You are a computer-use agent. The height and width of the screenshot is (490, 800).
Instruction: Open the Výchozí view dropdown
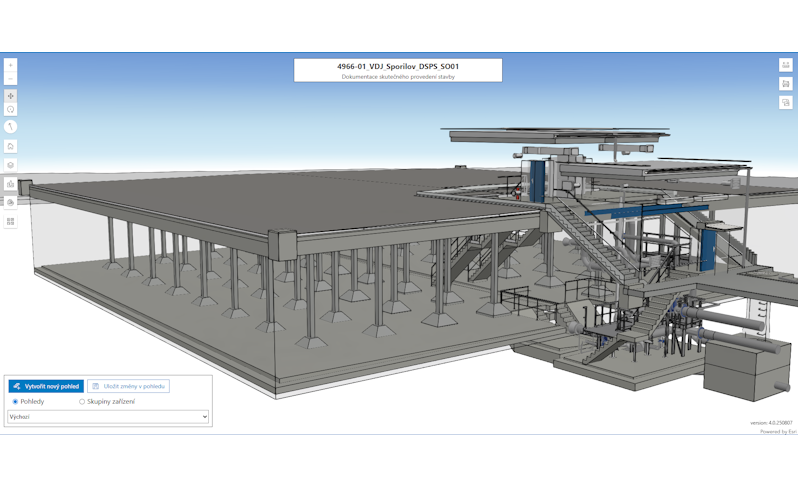click(108, 416)
